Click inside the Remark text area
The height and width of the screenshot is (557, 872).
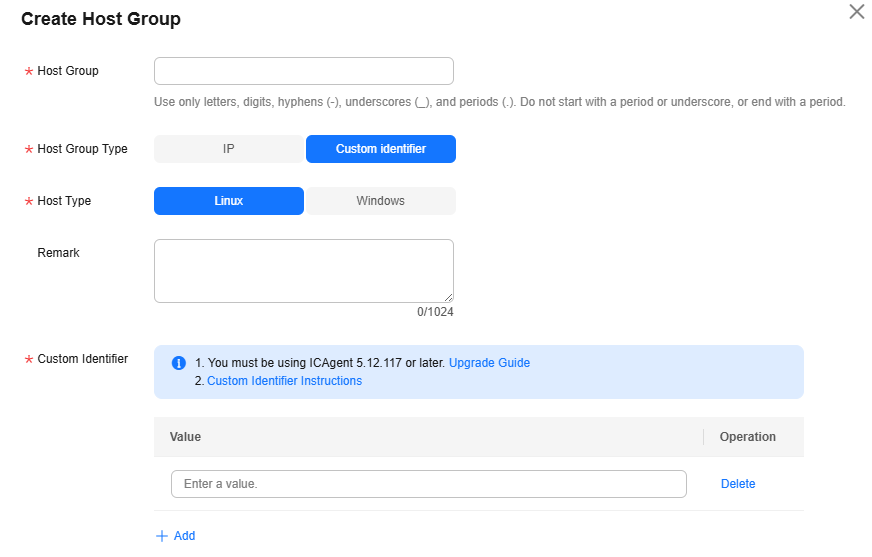(x=304, y=271)
